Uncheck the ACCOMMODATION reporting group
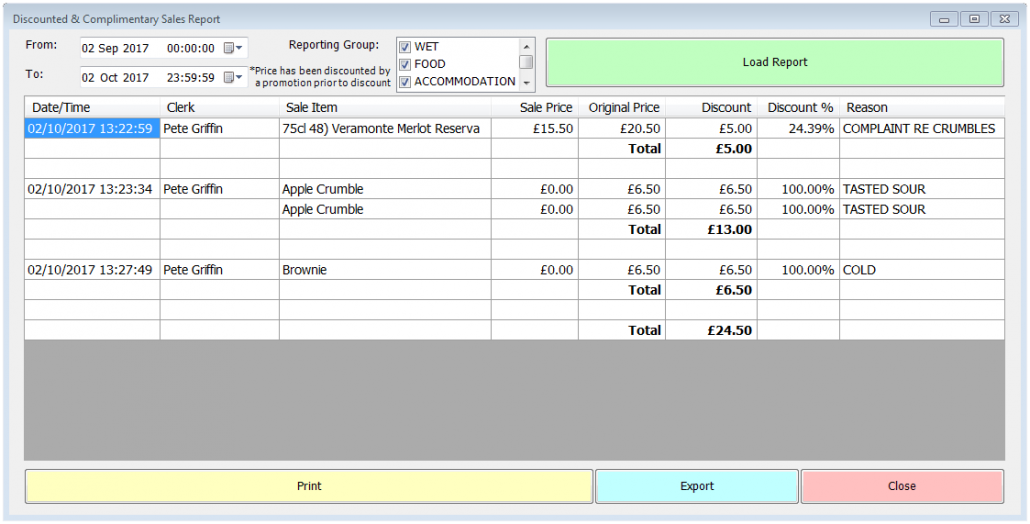The image size is (1030, 524). click(405, 82)
